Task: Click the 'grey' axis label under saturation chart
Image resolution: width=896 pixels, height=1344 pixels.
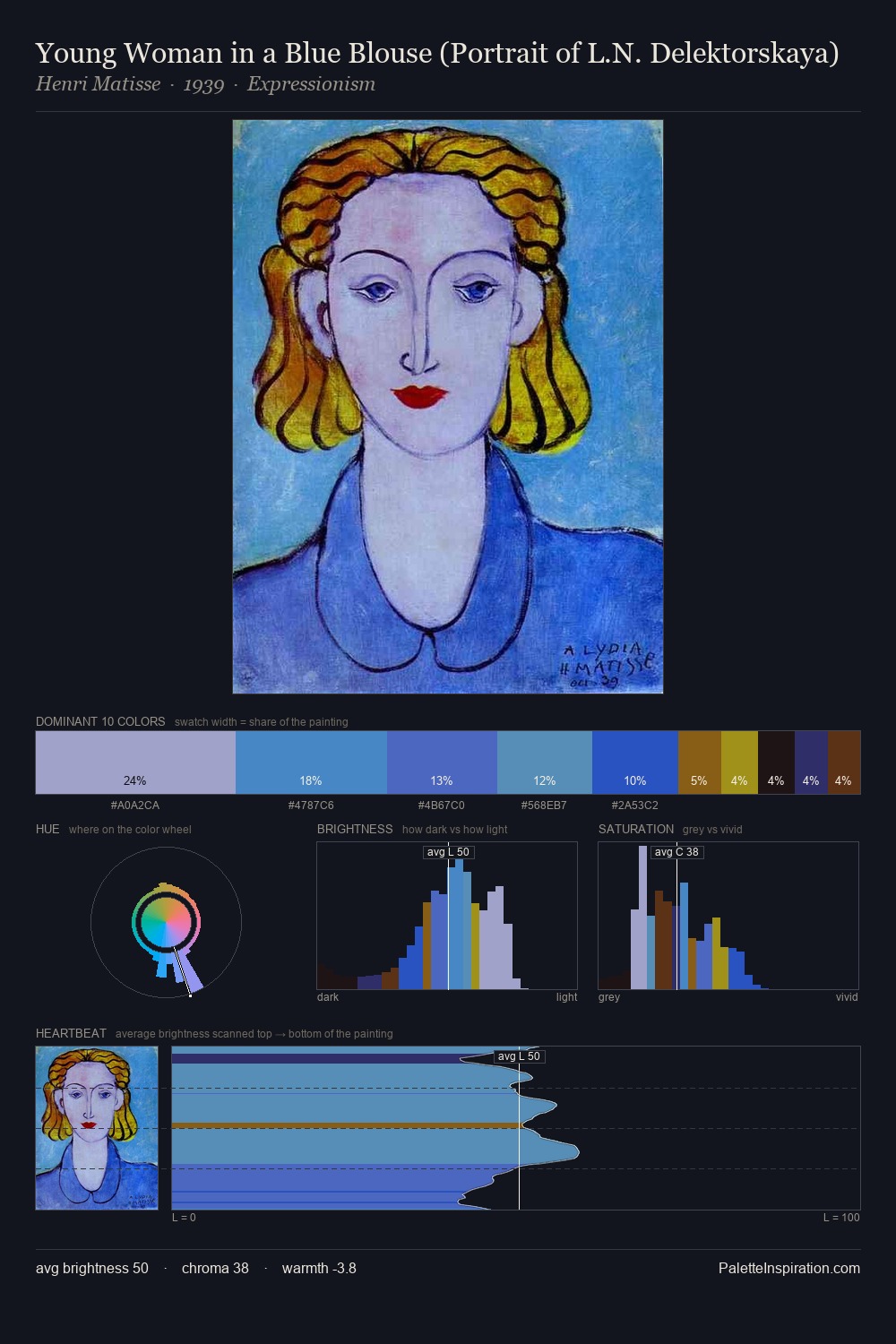Action: click(x=609, y=997)
